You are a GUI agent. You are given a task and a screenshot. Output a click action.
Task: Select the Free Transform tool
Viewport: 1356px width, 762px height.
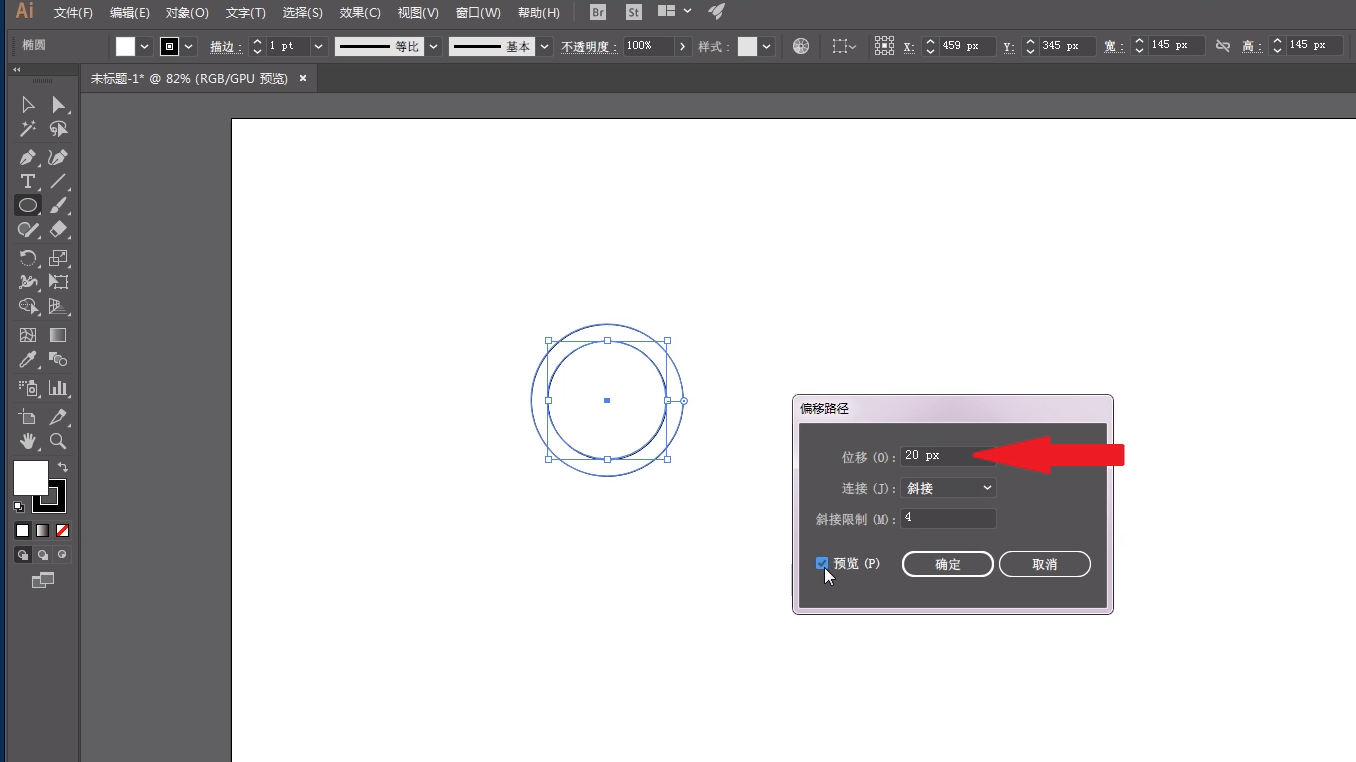pos(58,282)
